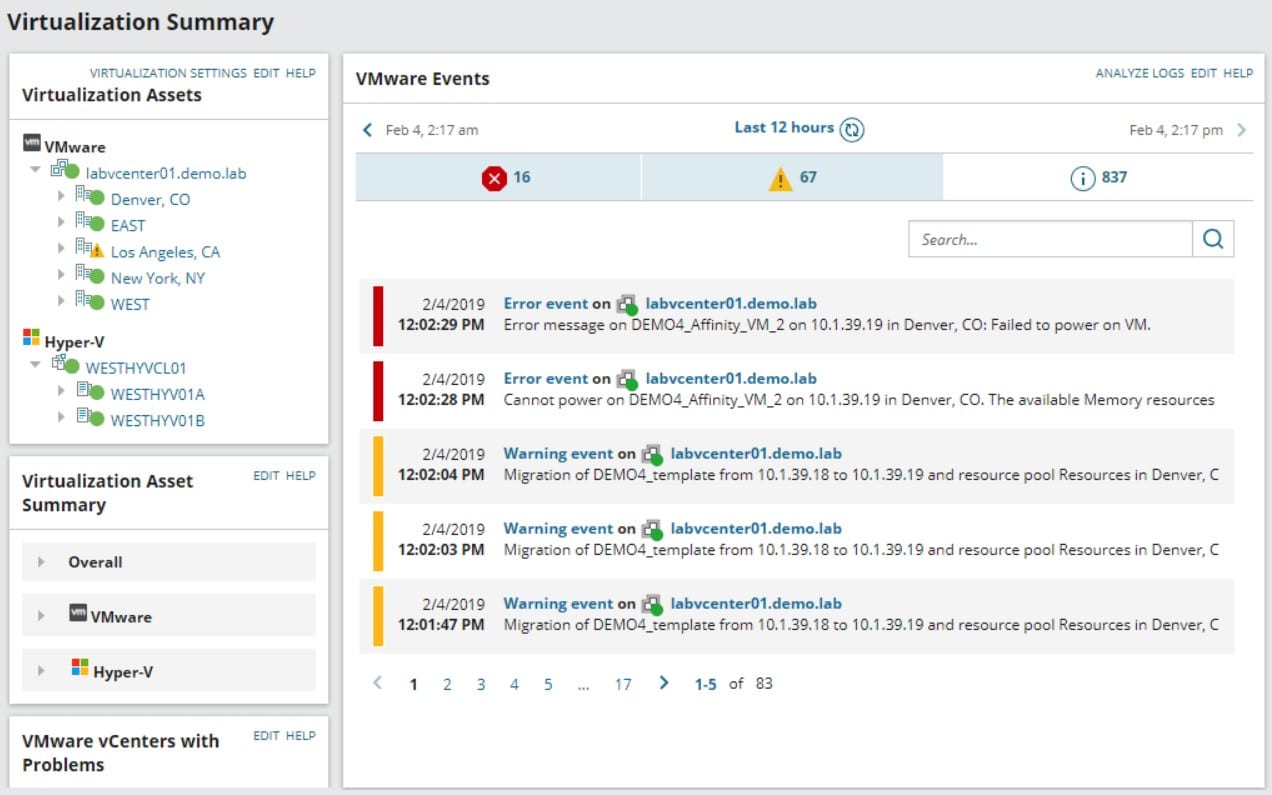Focus the events Search field

(1050, 239)
